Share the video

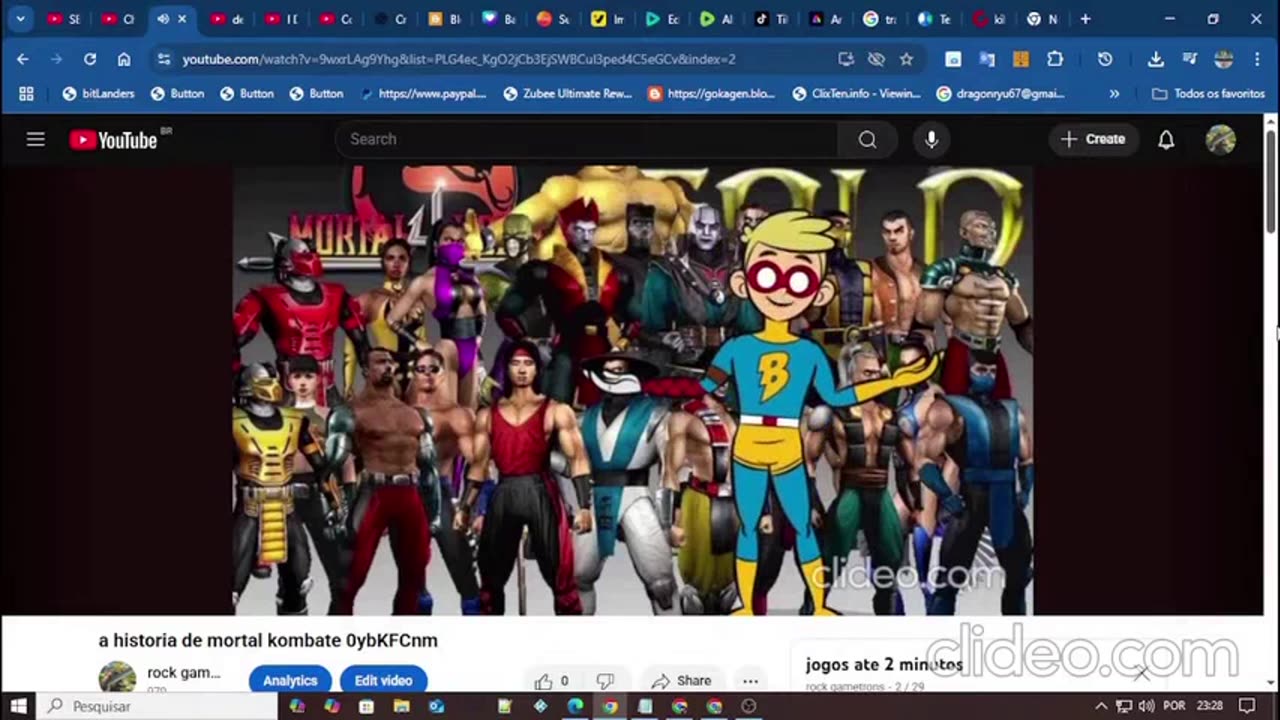tap(682, 681)
